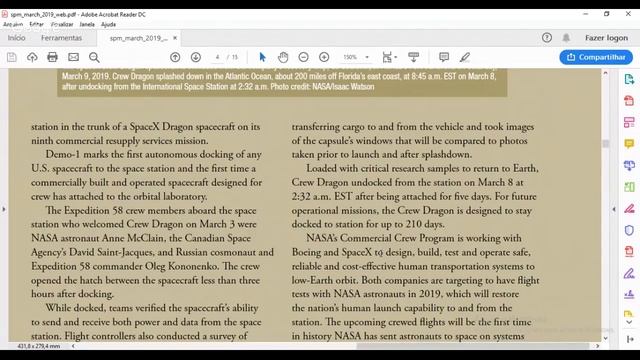Open Combine Files tool in sidebar
Image resolution: width=640 pixels, height=360 pixels.
pos(629,165)
